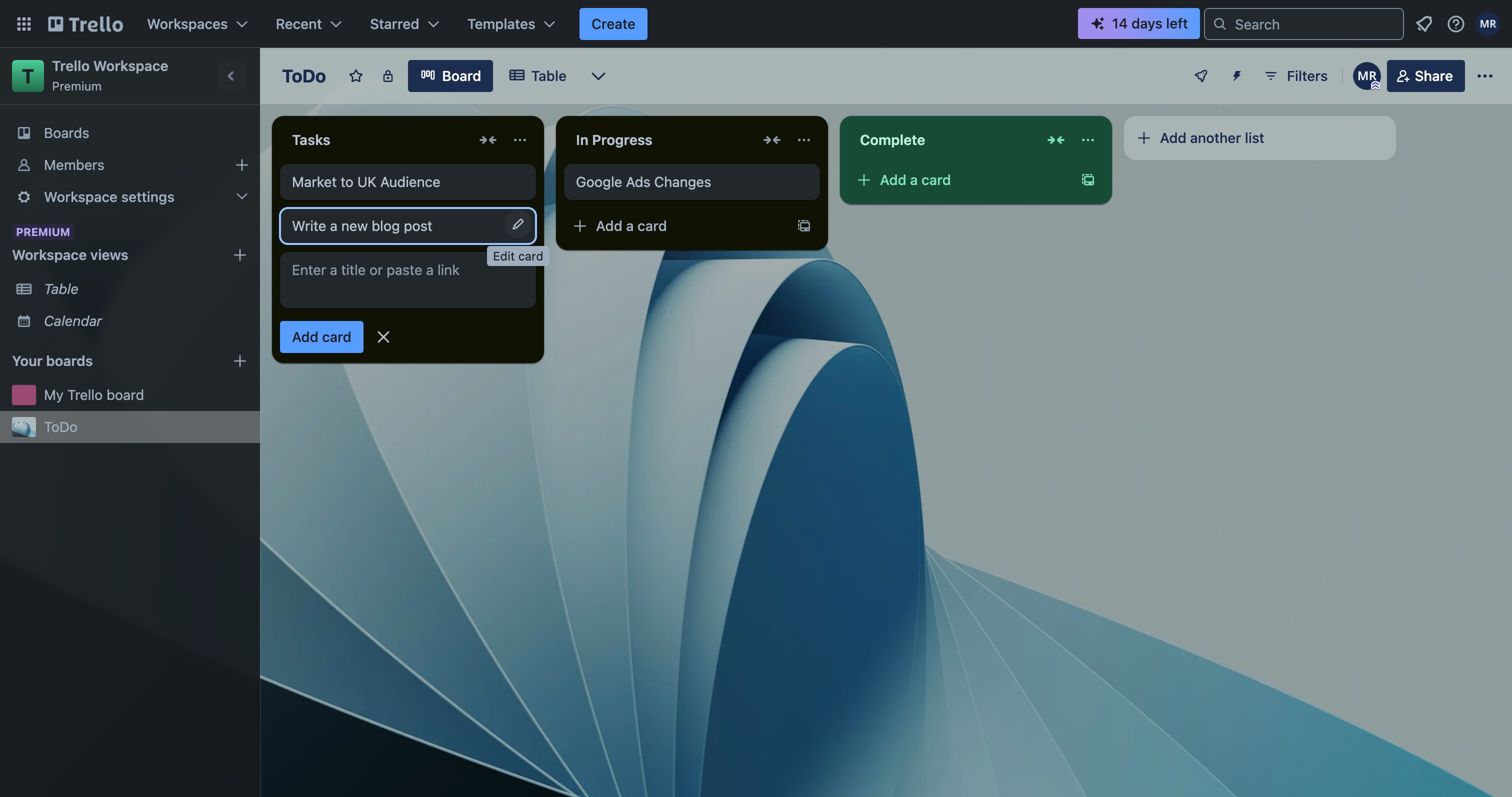The width and height of the screenshot is (1512, 797).
Task: Click Add another list
Action: (x=1259, y=138)
